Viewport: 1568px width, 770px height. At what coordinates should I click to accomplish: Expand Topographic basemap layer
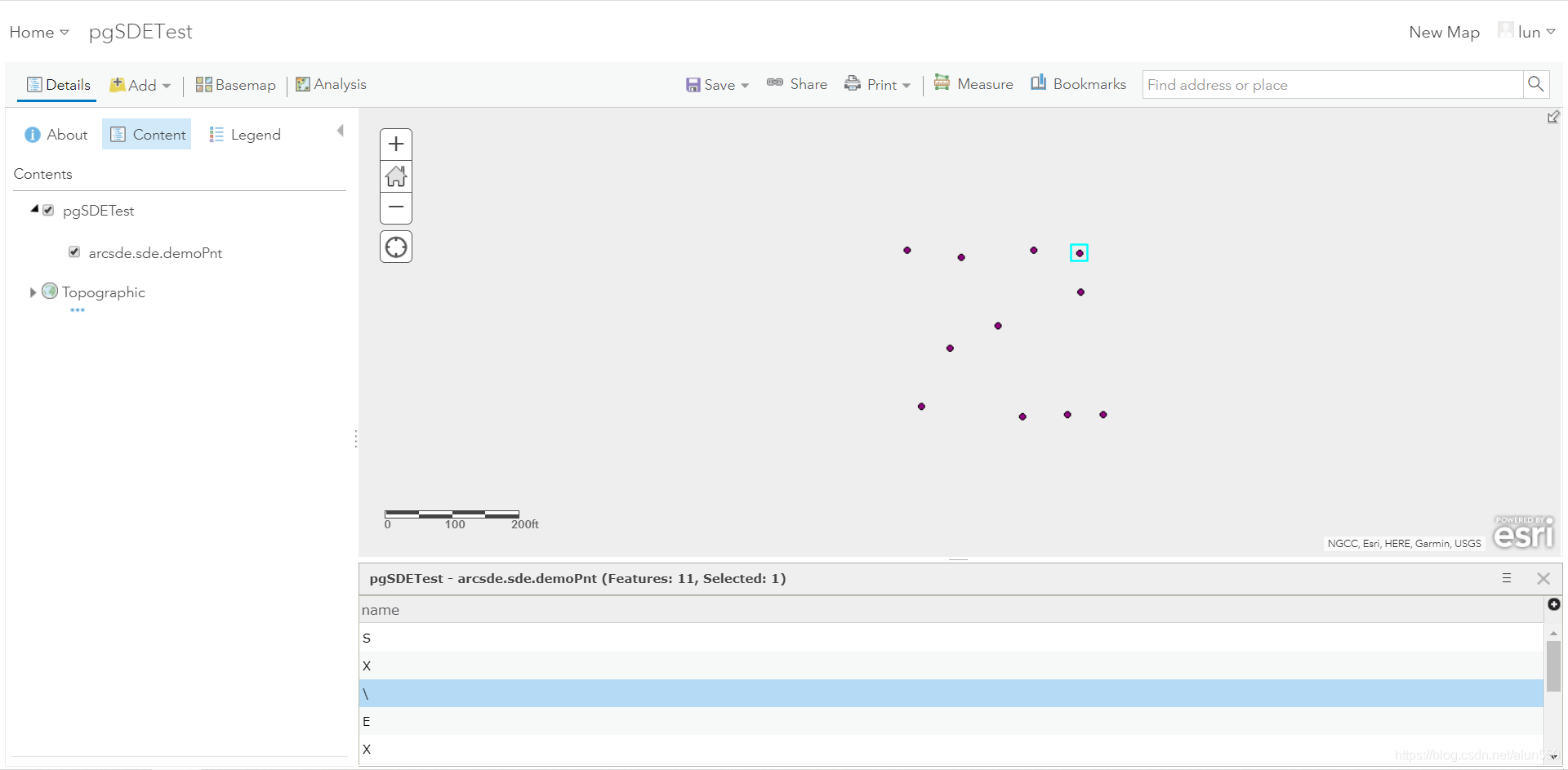click(33, 292)
